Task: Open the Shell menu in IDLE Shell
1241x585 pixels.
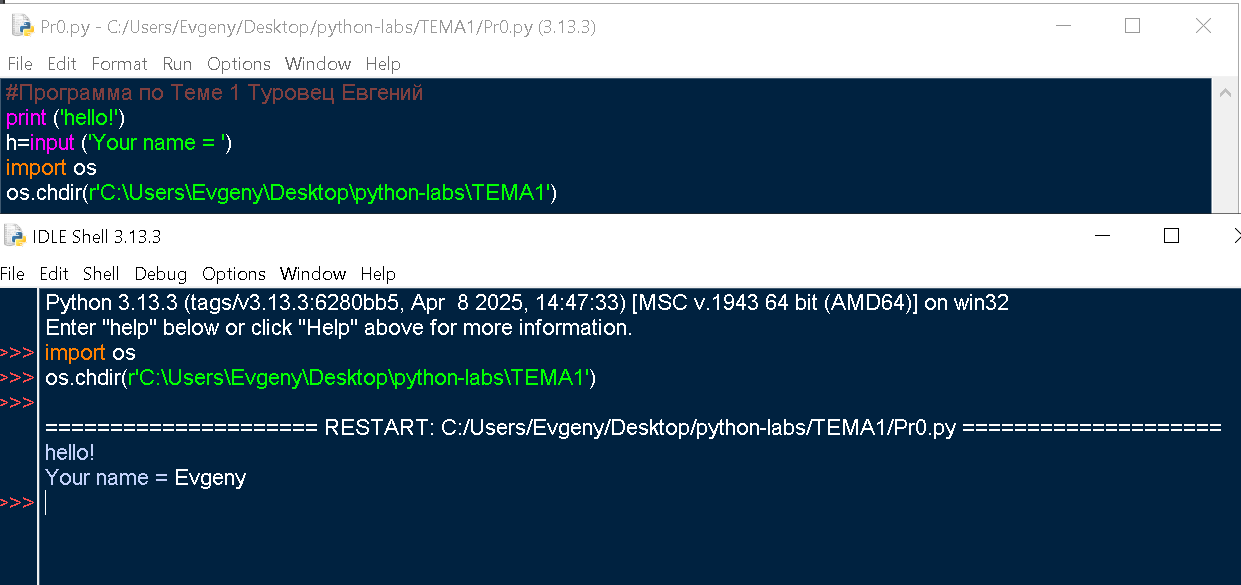Action: pyautogui.click(x=101, y=274)
